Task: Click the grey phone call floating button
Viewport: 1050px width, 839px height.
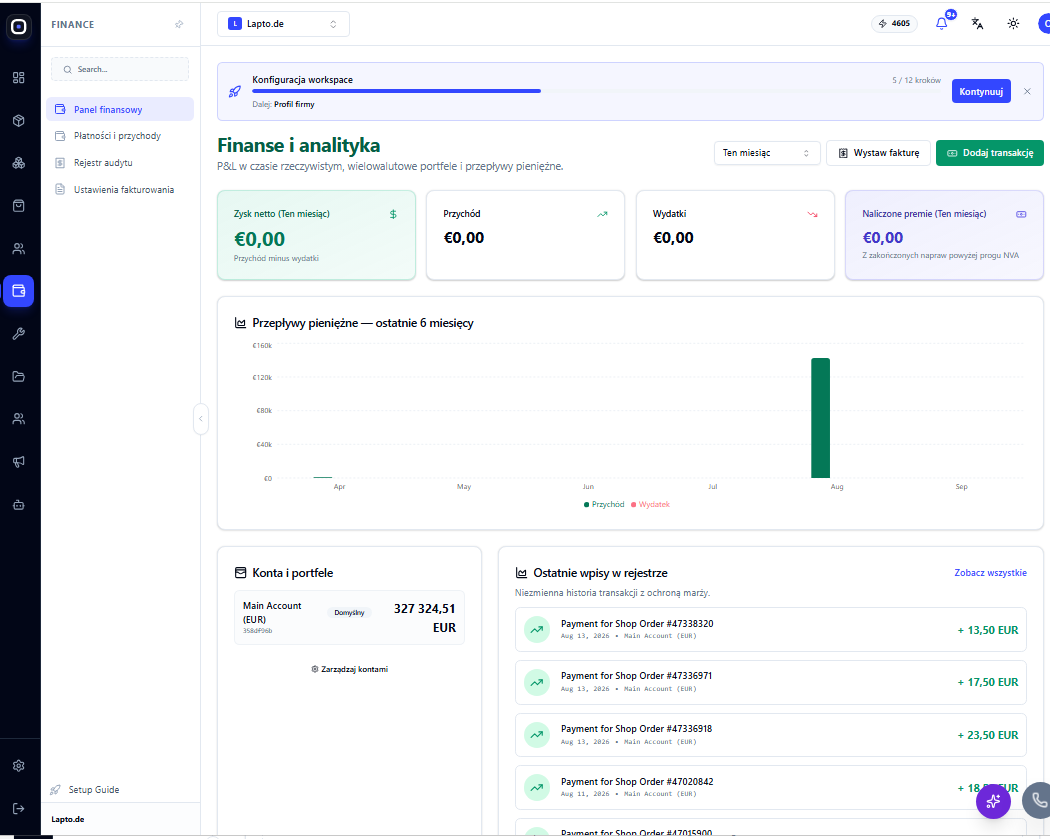Action: [1039, 799]
